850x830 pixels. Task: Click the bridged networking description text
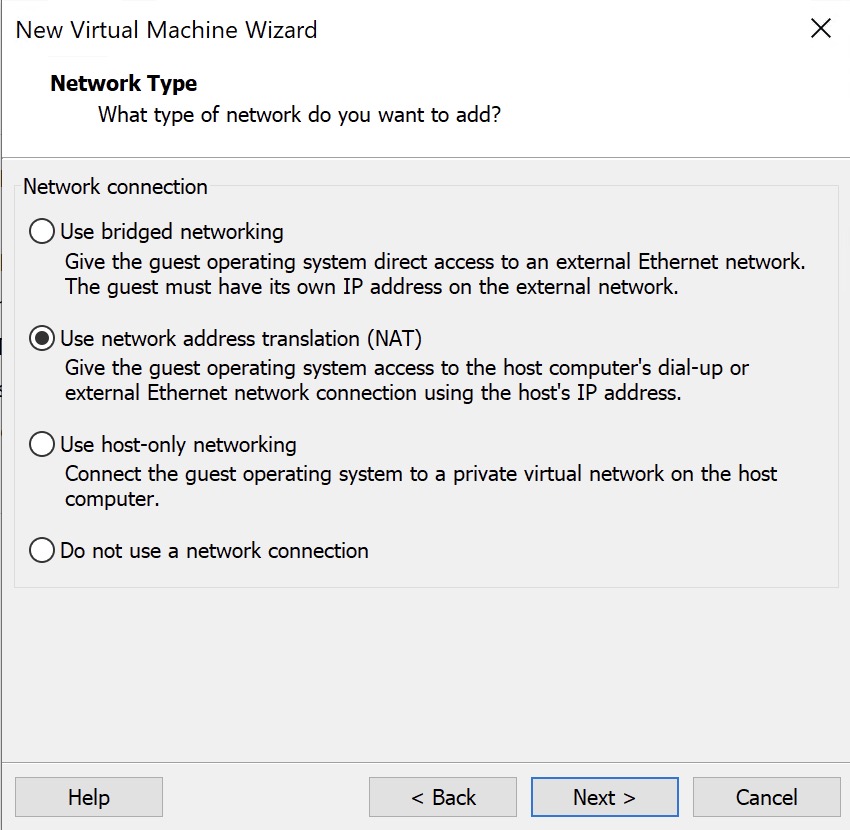click(x=435, y=275)
